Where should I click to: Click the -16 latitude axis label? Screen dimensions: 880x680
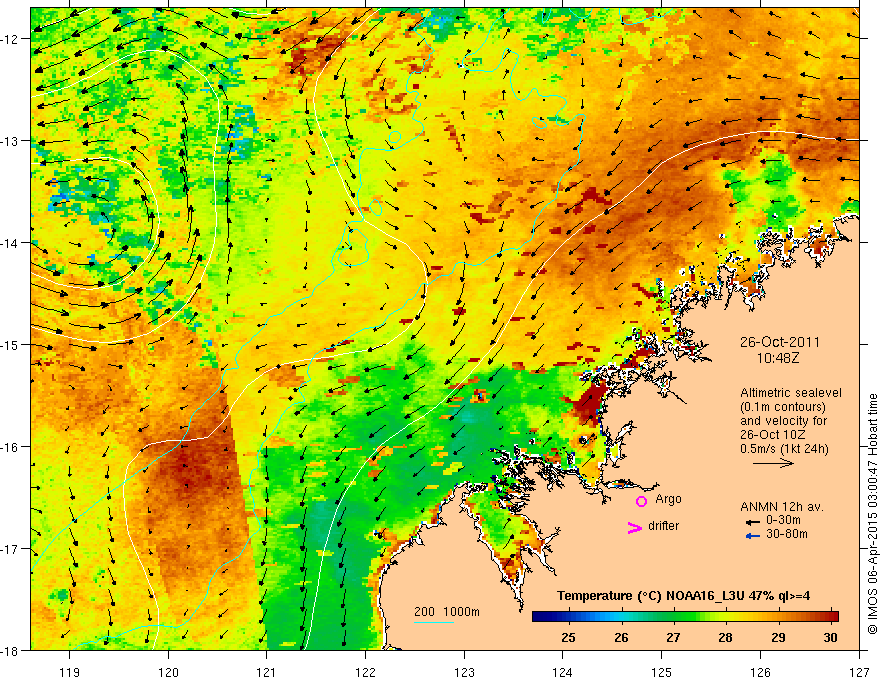click(x=11, y=447)
